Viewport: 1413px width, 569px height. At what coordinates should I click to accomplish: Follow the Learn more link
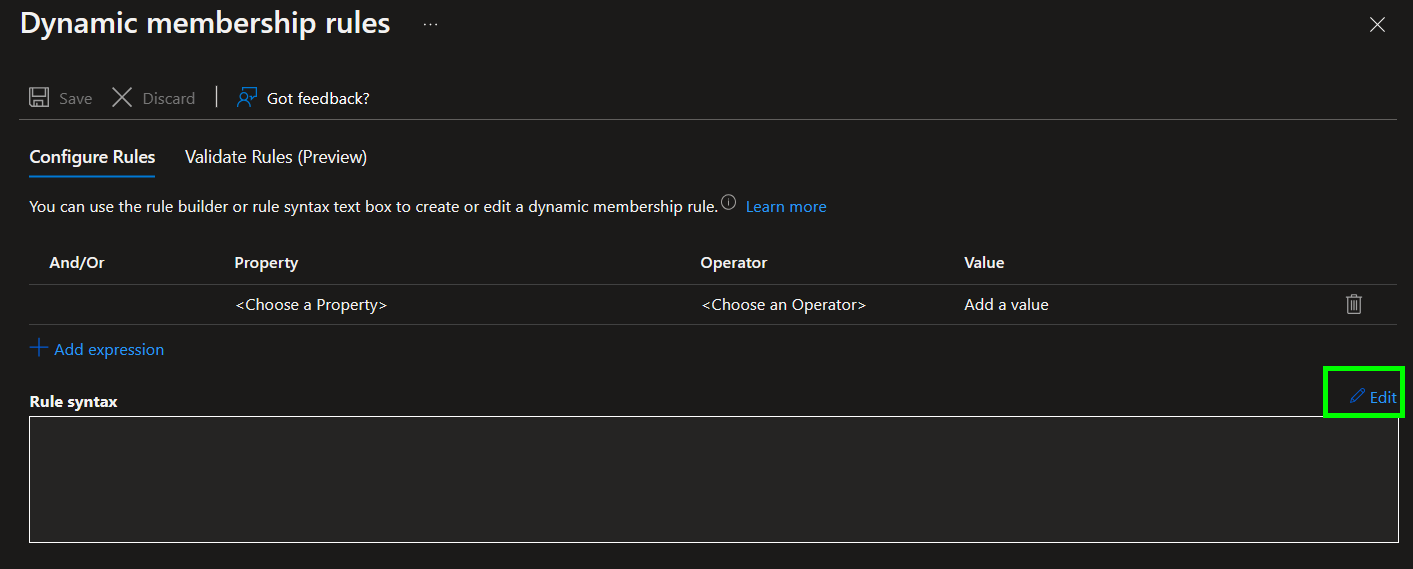coord(785,206)
